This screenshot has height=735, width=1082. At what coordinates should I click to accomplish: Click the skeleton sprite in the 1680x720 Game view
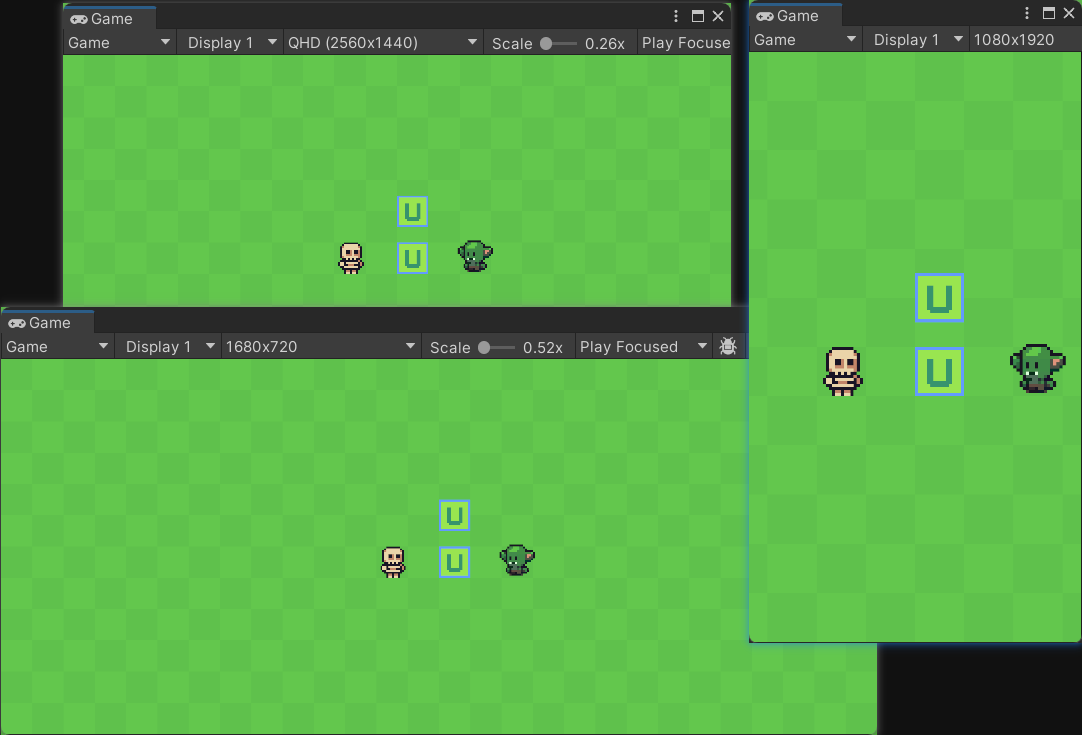point(393,562)
